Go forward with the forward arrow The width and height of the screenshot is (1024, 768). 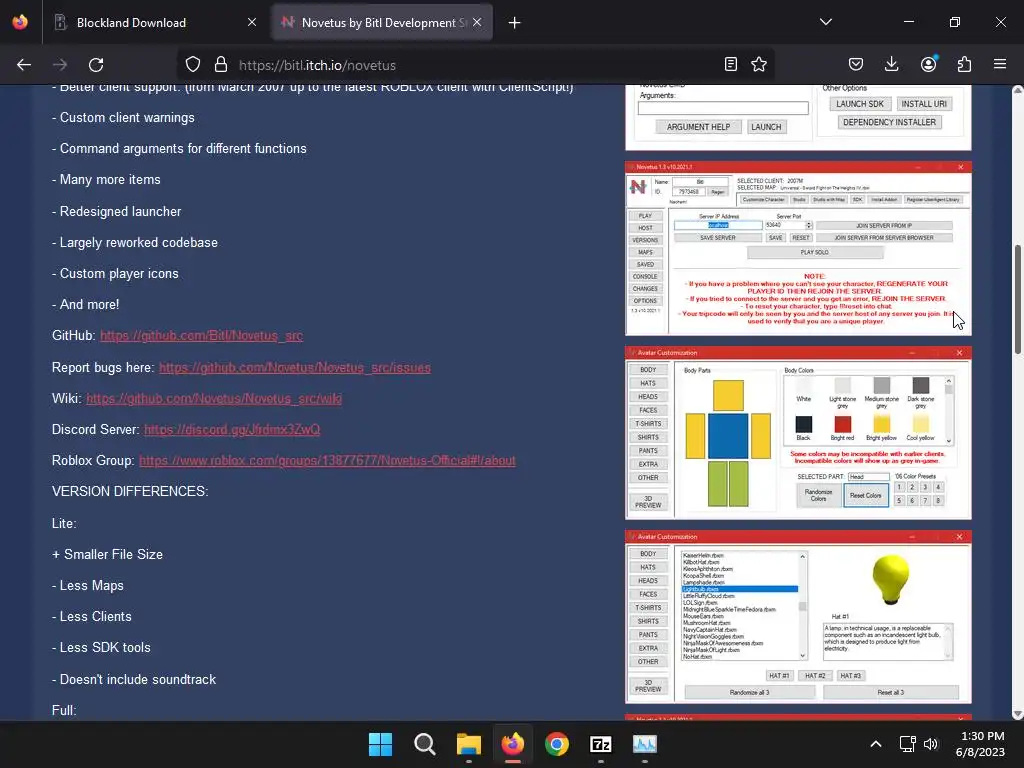pos(60,65)
